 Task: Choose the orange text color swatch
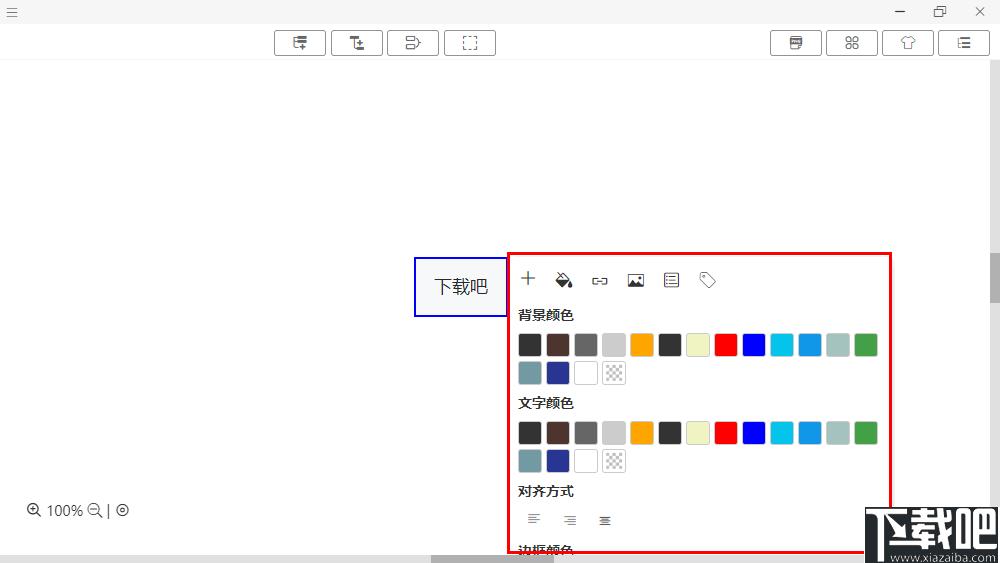tap(642, 433)
